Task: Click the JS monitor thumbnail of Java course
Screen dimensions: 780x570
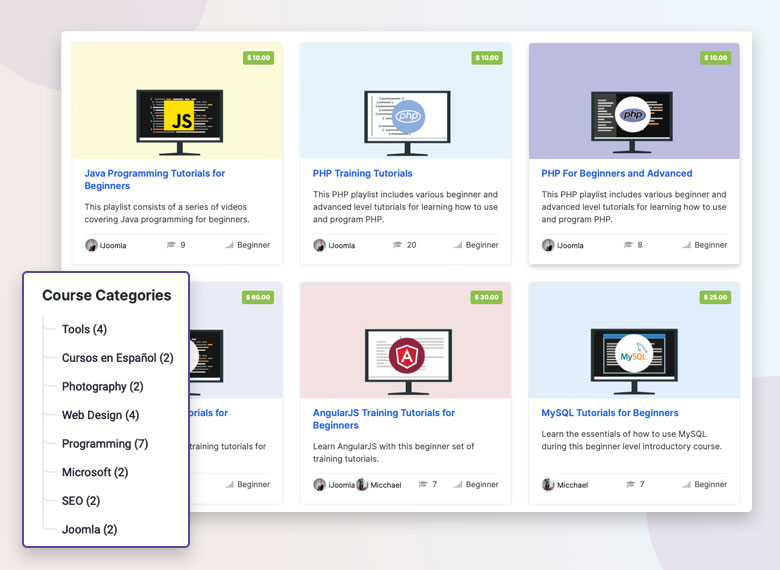Action: point(180,122)
